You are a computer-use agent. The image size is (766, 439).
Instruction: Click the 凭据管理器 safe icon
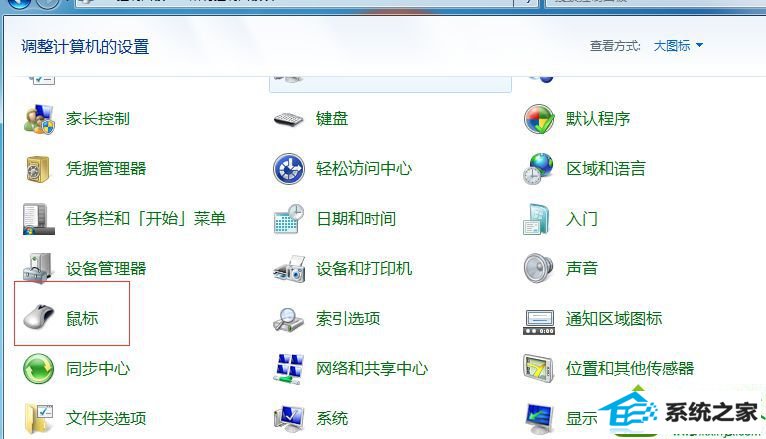pyautogui.click(x=38, y=169)
